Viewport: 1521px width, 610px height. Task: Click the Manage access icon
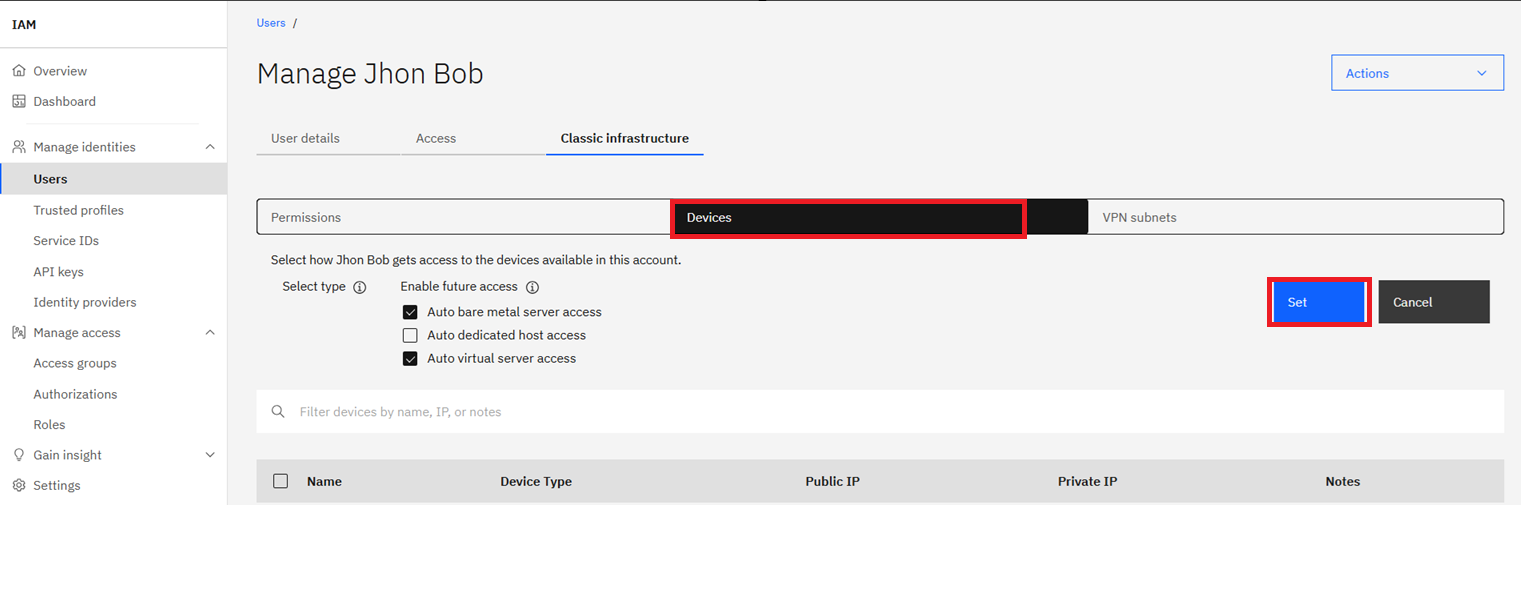tap(19, 333)
